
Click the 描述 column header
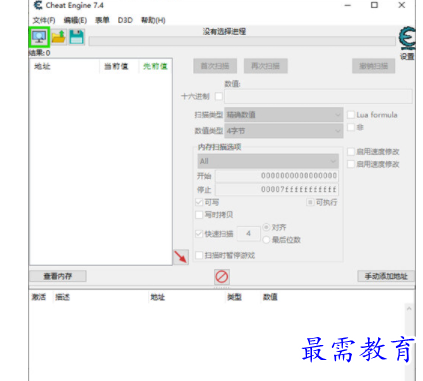tap(63, 297)
